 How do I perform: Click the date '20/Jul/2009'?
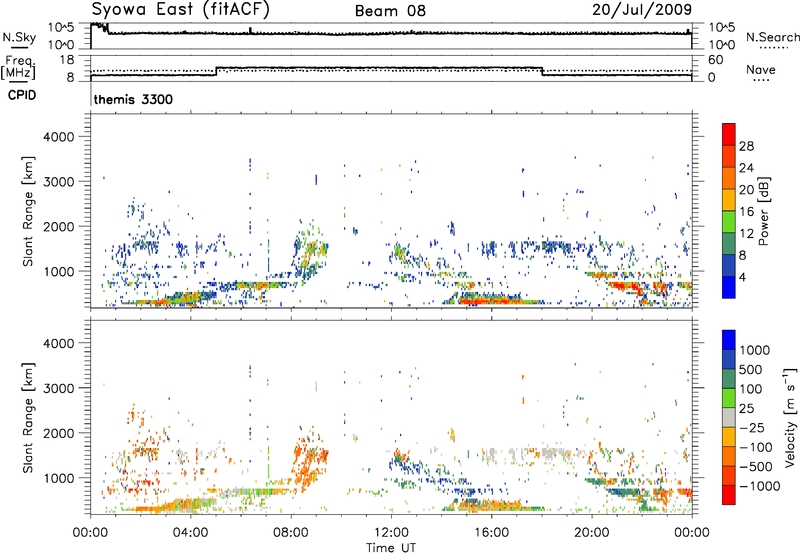pos(642,10)
